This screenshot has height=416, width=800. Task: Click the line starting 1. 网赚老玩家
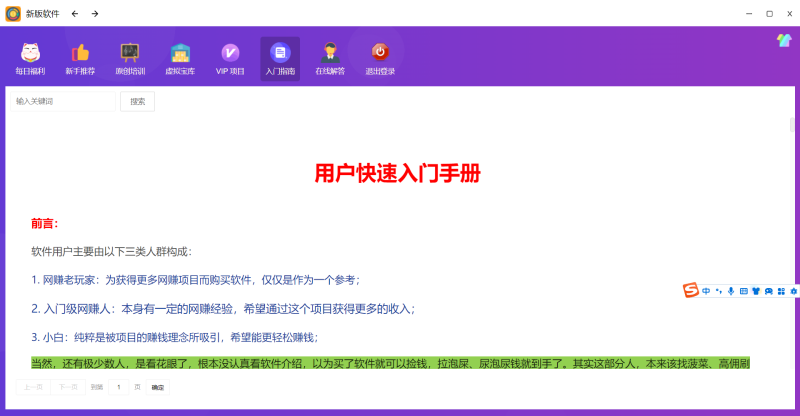tap(196, 280)
